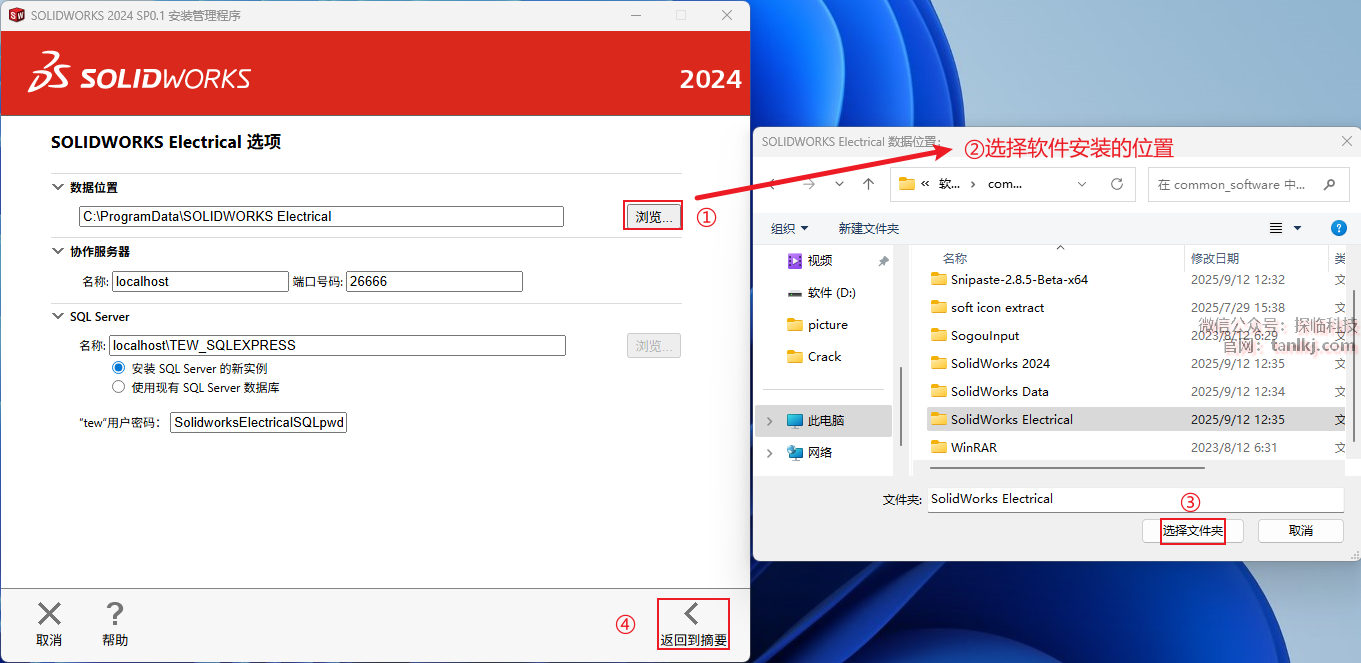Click the Up one level arrow in file dialog

(x=869, y=184)
